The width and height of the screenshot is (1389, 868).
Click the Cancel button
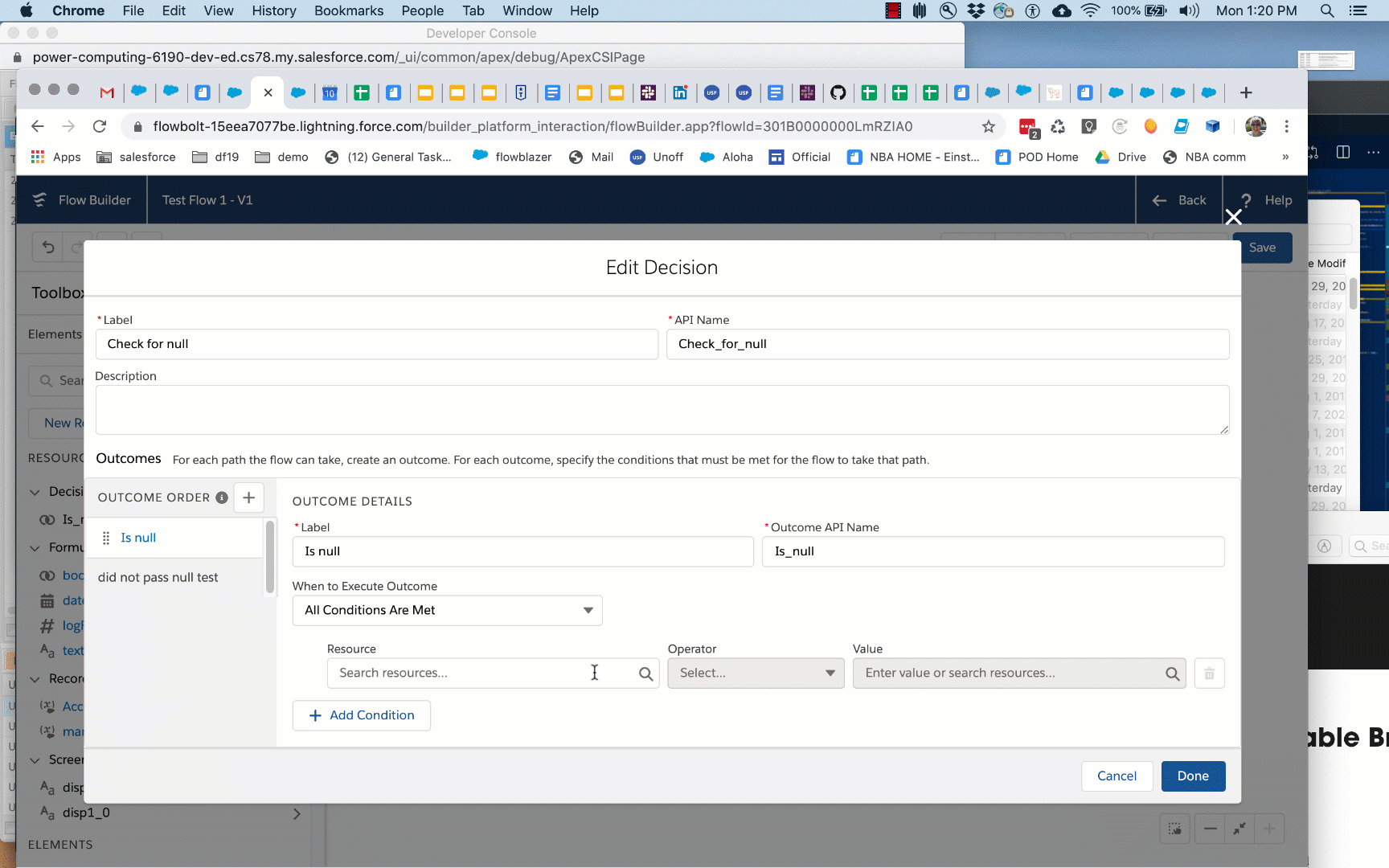click(1117, 776)
